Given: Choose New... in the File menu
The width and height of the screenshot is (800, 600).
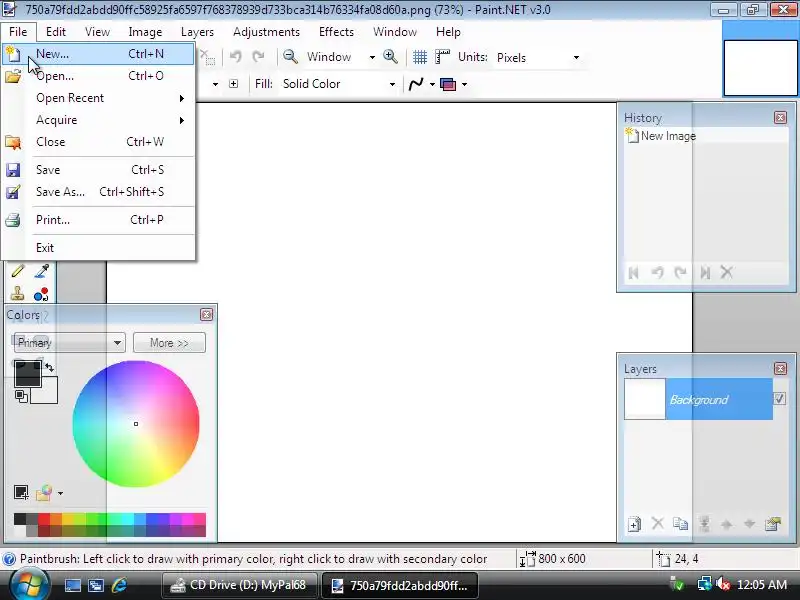Looking at the screenshot, I should pyautogui.click(x=98, y=54).
